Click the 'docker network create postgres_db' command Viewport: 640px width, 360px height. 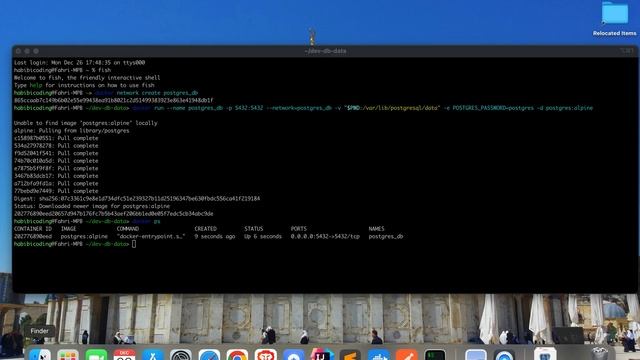[146, 93]
